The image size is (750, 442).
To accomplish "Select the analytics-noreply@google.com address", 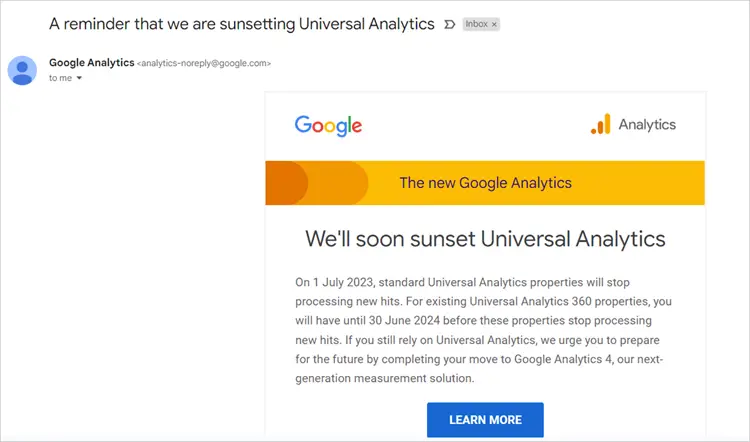I will pos(204,63).
